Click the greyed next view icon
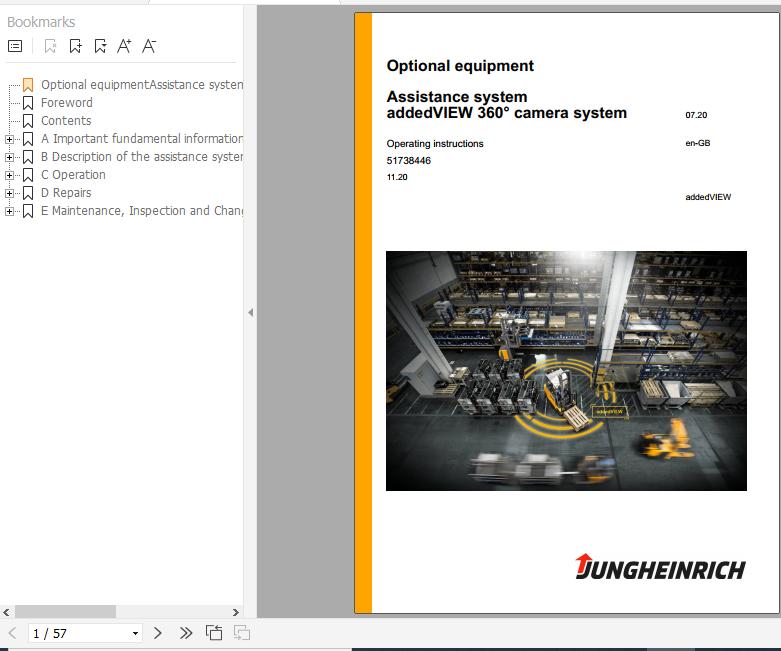Image resolution: width=781 pixels, height=651 pixels. tap(242, 633)
